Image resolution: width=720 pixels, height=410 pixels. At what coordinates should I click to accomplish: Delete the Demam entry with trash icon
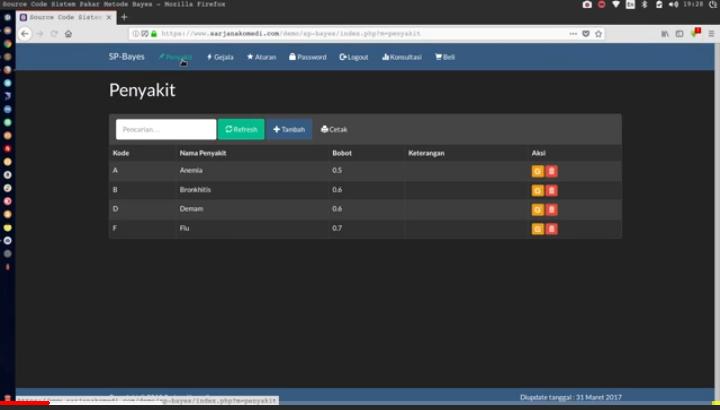[552, 209]
